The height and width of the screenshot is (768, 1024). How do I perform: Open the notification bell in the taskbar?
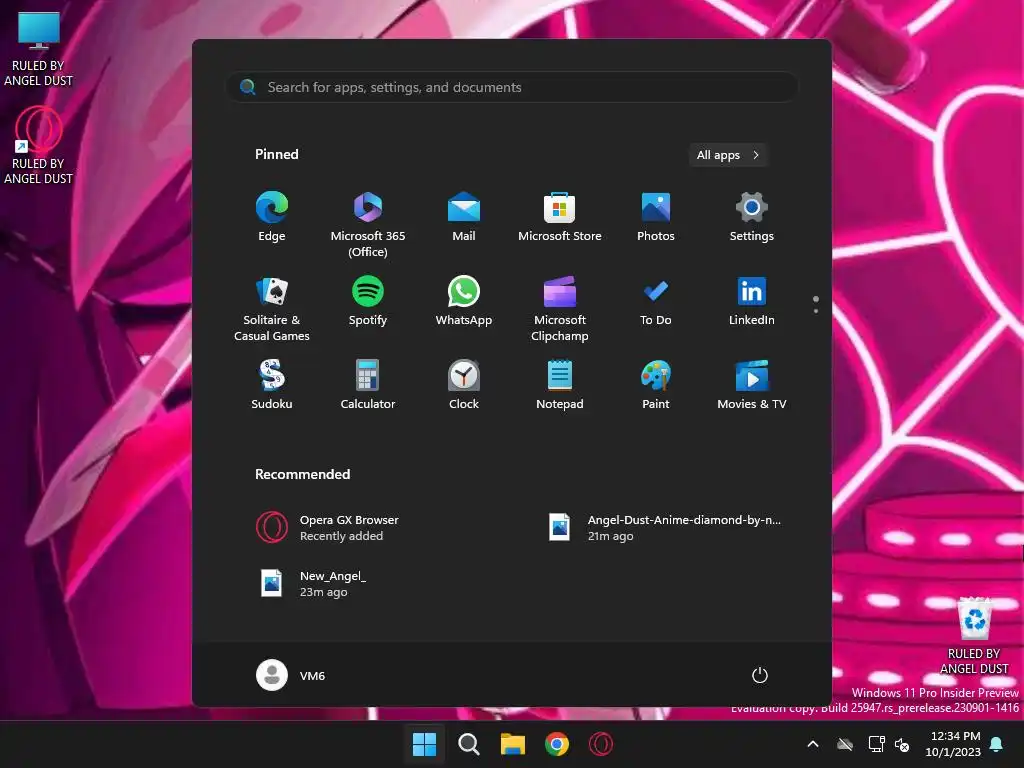click(997, 744)
